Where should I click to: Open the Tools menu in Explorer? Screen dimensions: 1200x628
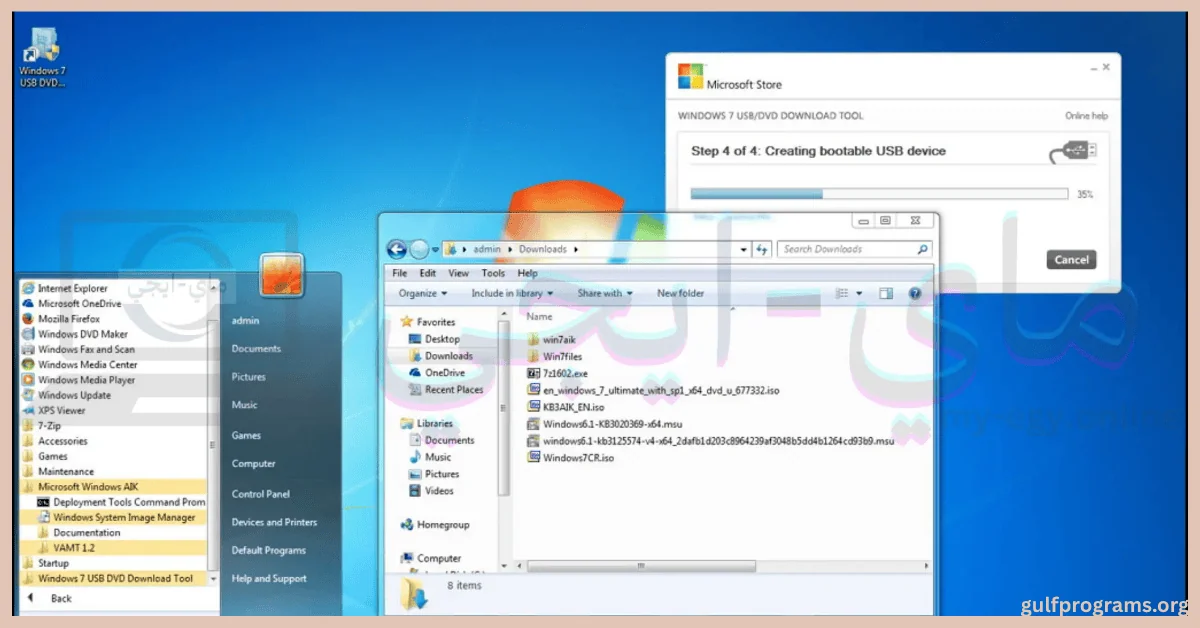[x=493, y=273]
